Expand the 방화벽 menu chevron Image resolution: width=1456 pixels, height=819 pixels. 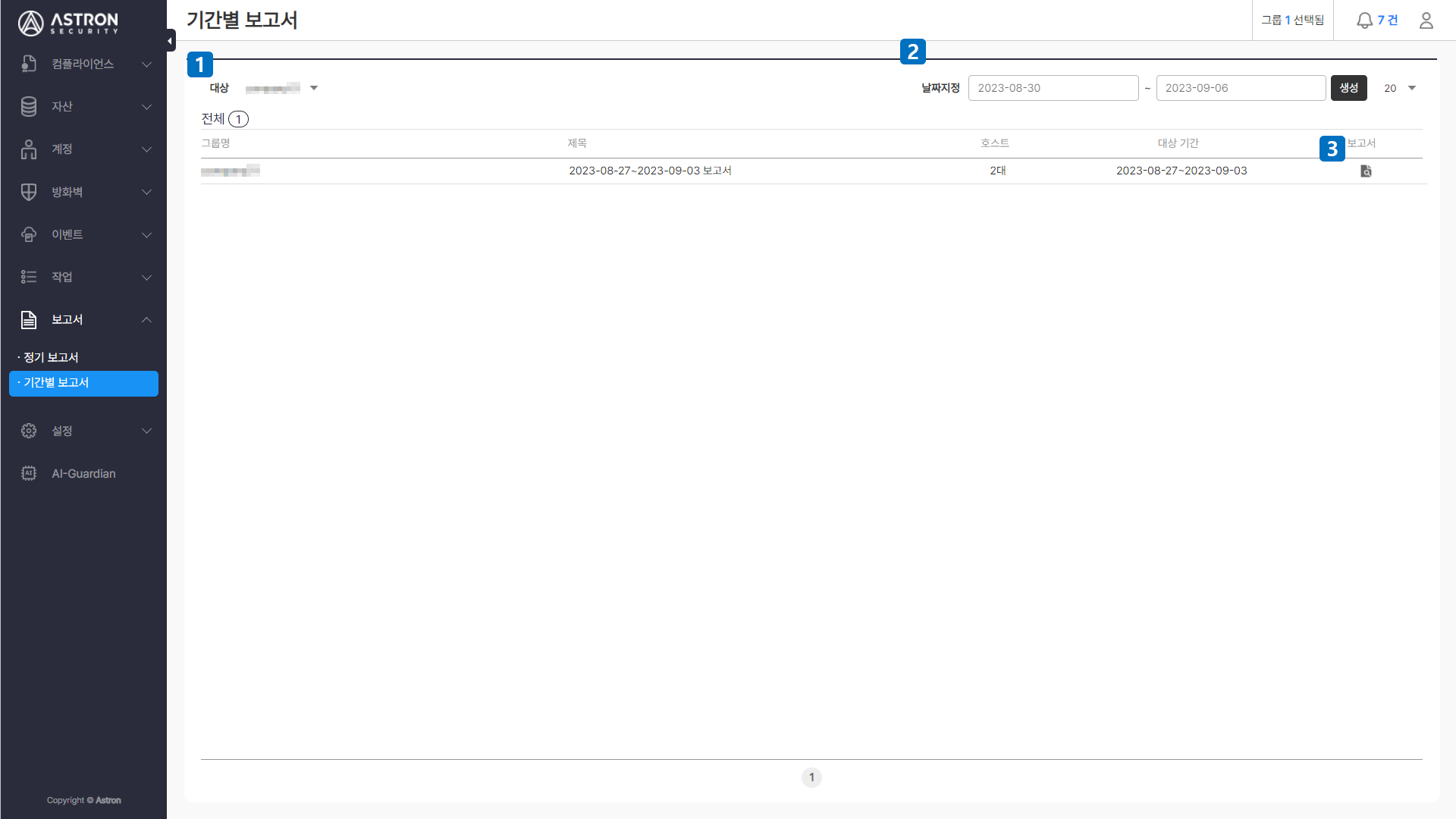(147, 192)
